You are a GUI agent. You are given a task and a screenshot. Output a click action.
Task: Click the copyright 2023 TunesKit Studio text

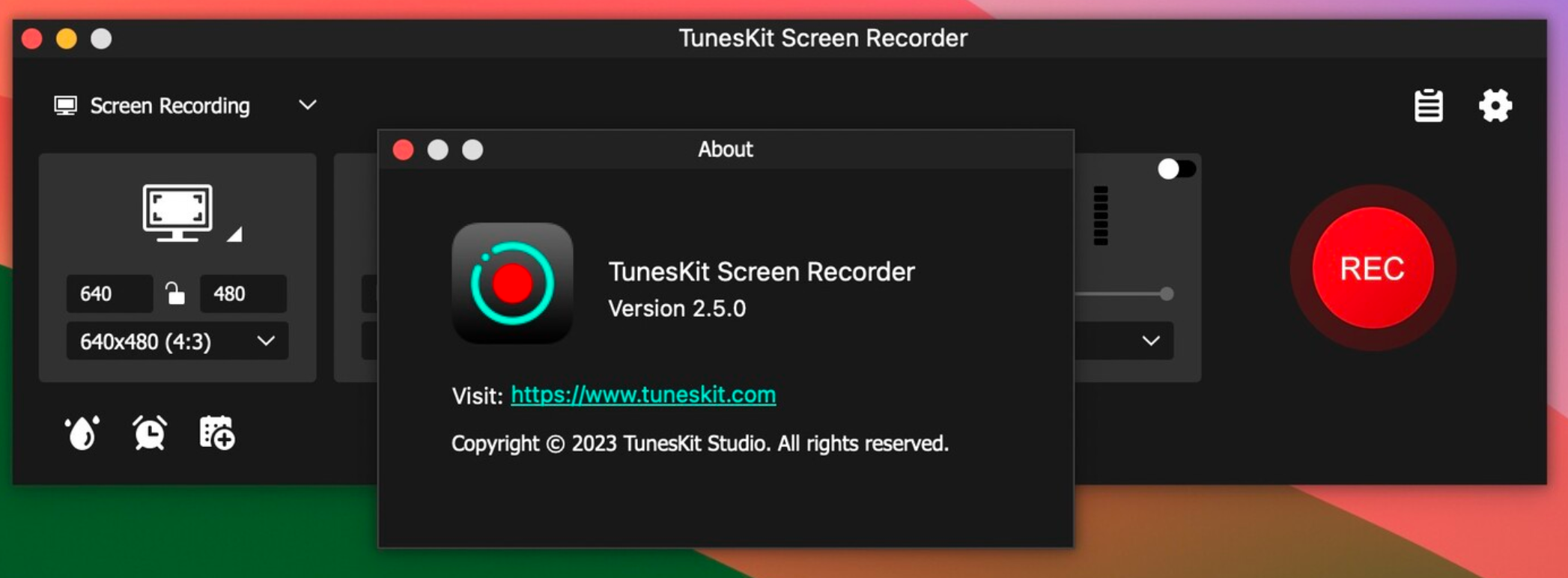click(x=700, y=443)
